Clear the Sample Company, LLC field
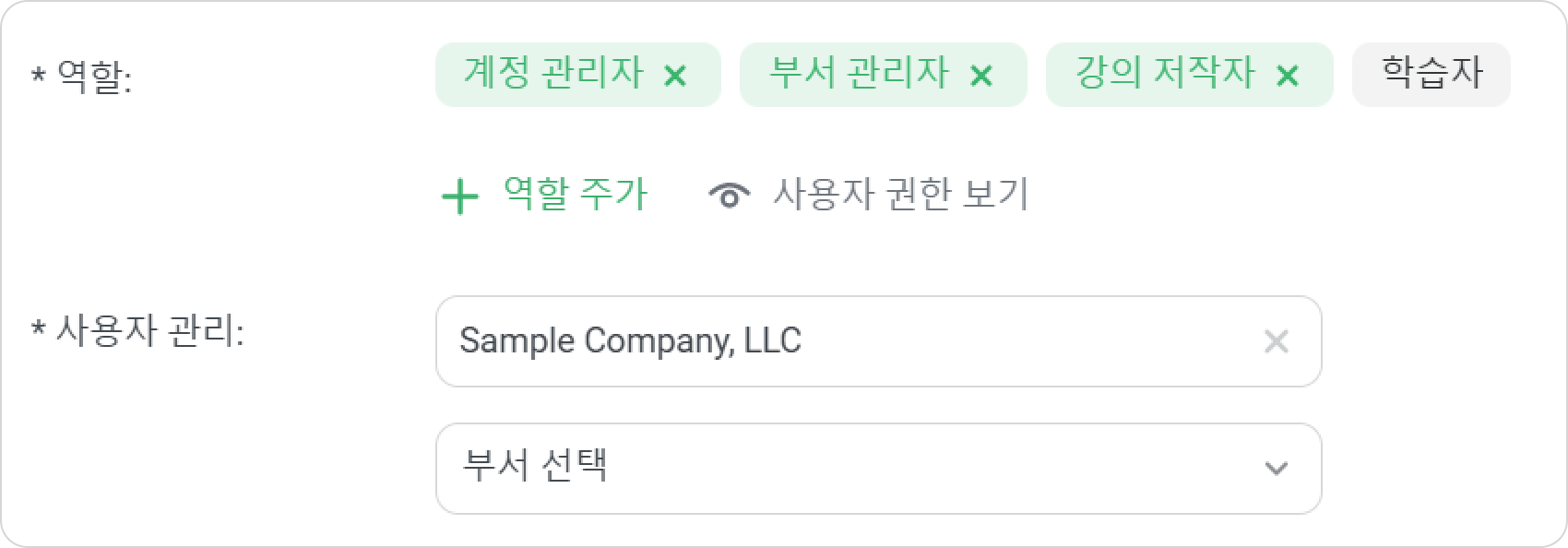This screenshot has height=548, width=1568. pos(1277,341)
